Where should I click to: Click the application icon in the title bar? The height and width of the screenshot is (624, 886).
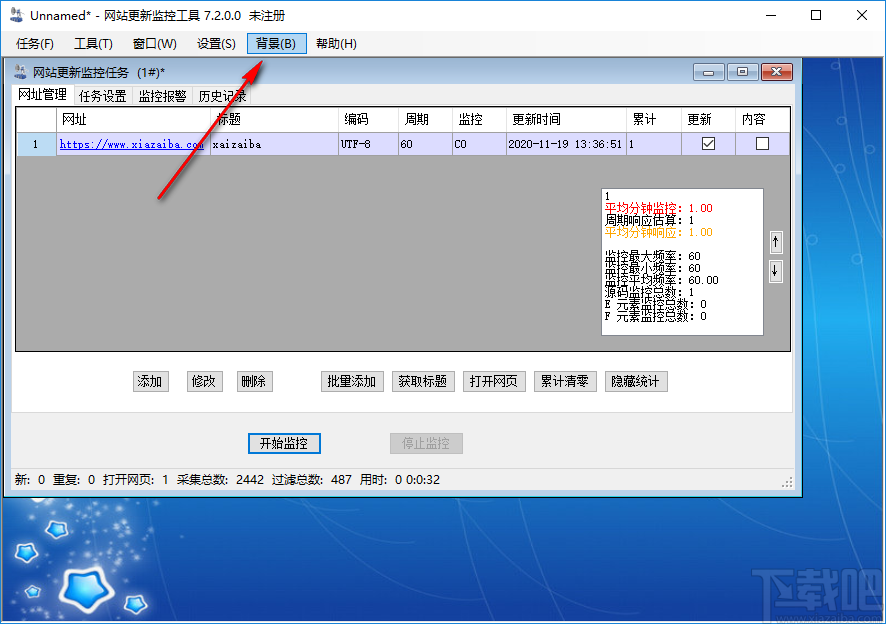[x=15, y=14]
